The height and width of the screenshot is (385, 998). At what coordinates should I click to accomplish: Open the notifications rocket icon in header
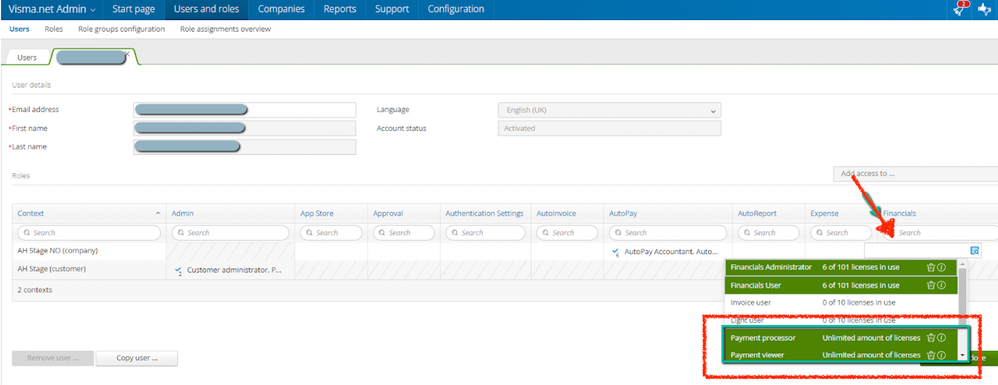coord(960,9)
